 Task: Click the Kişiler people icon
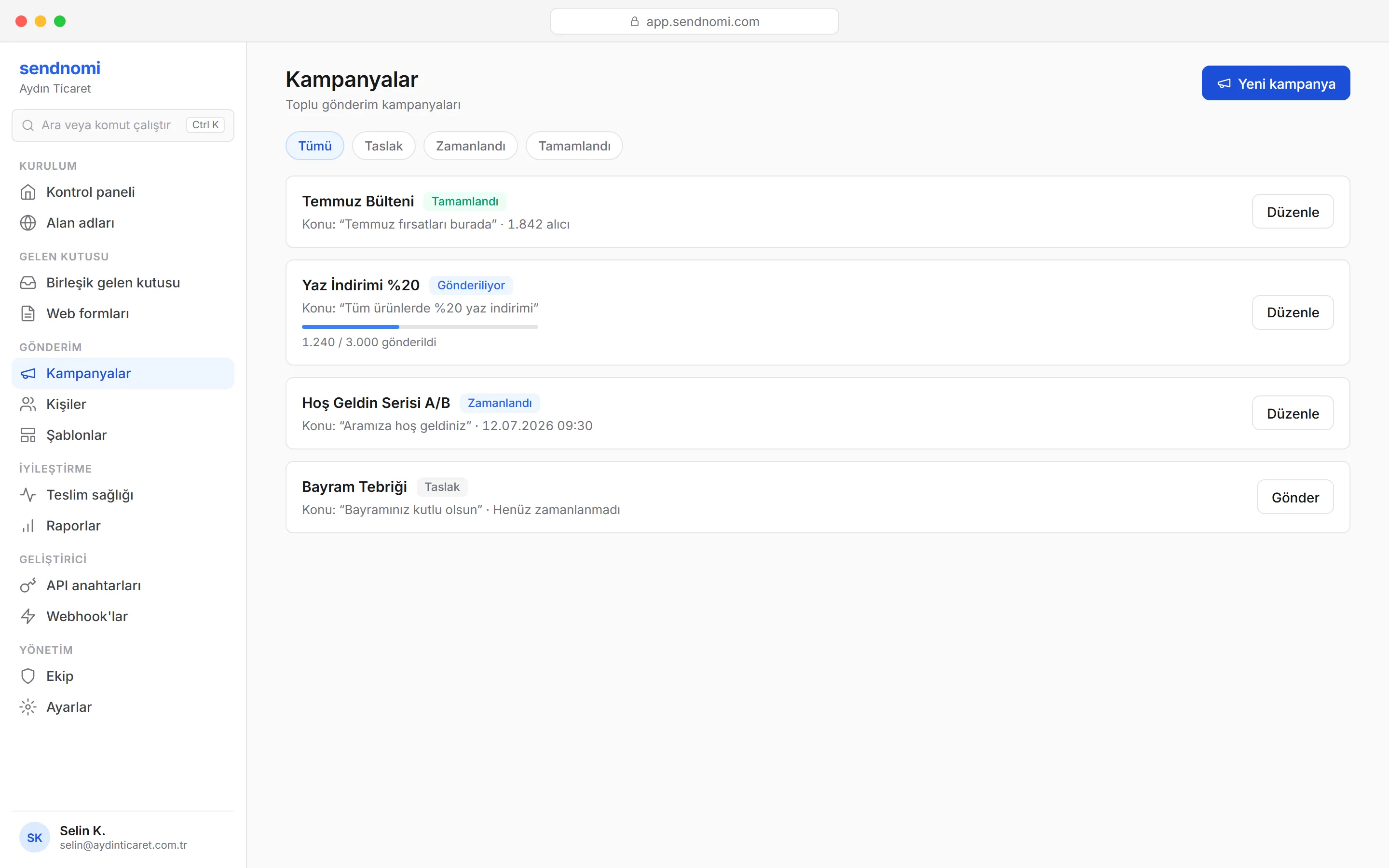coord(27,404)
